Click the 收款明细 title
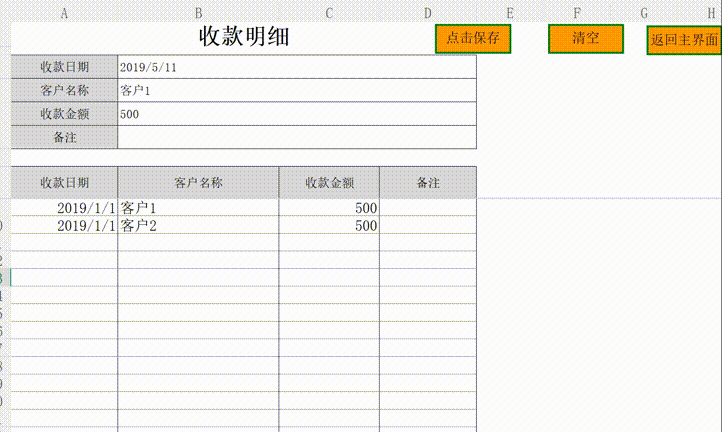This screenshot has height=432, width=722. click(x=244, y=36)
